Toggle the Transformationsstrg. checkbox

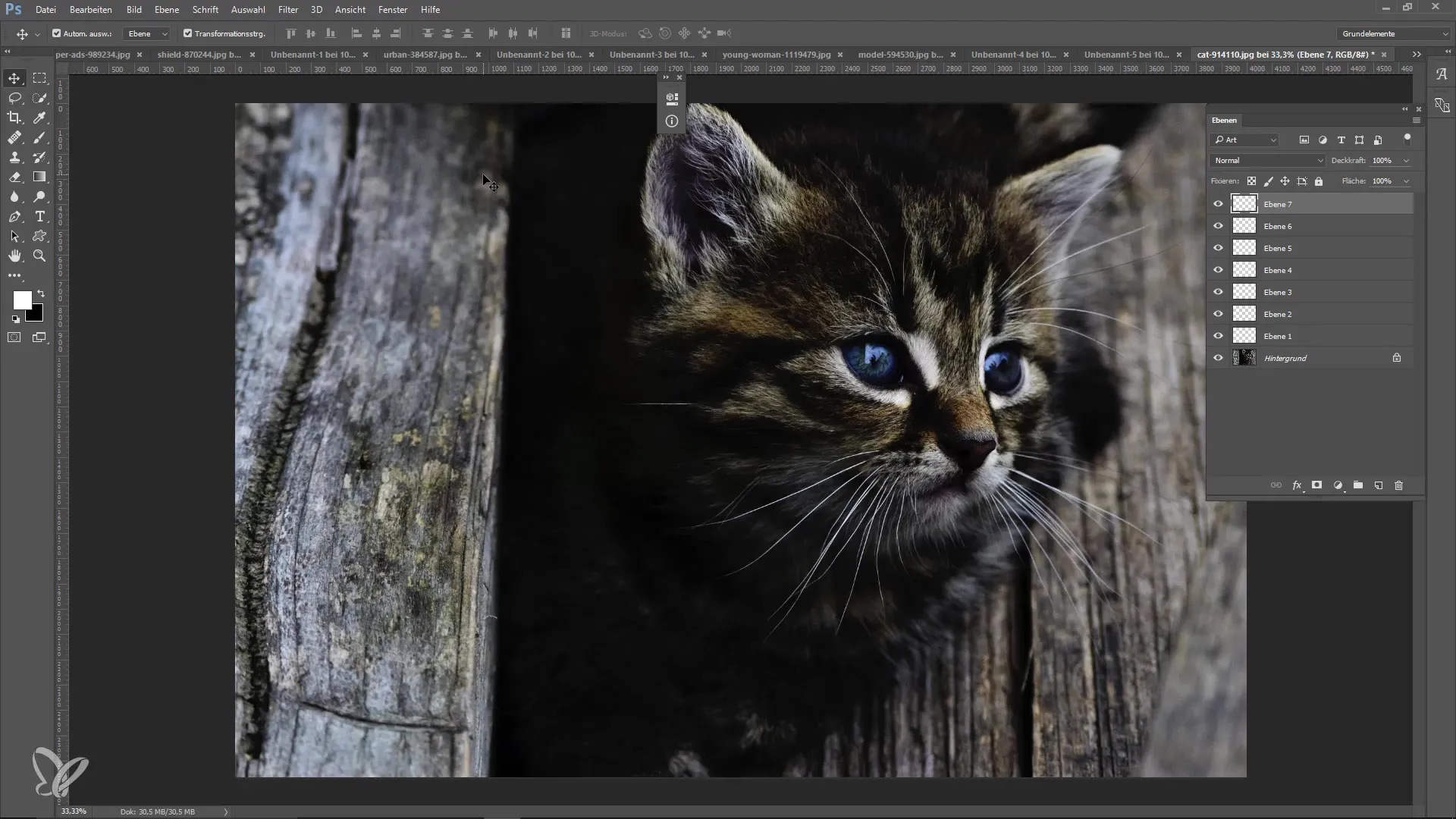click(187, 33)
